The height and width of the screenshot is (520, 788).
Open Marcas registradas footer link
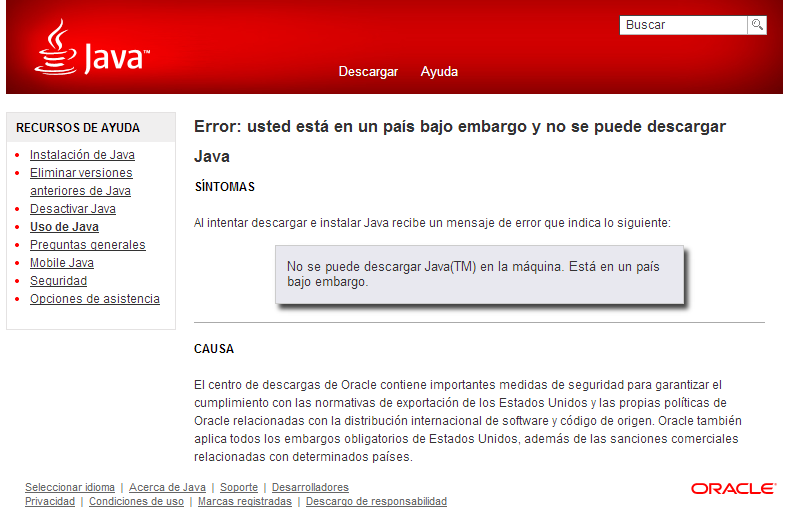pos(245,501)
